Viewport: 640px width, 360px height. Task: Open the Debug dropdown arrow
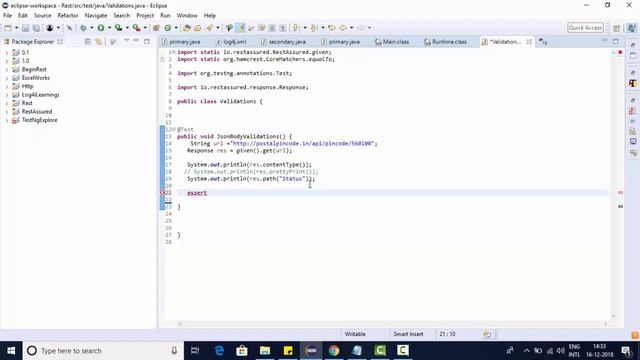point(91,28)
